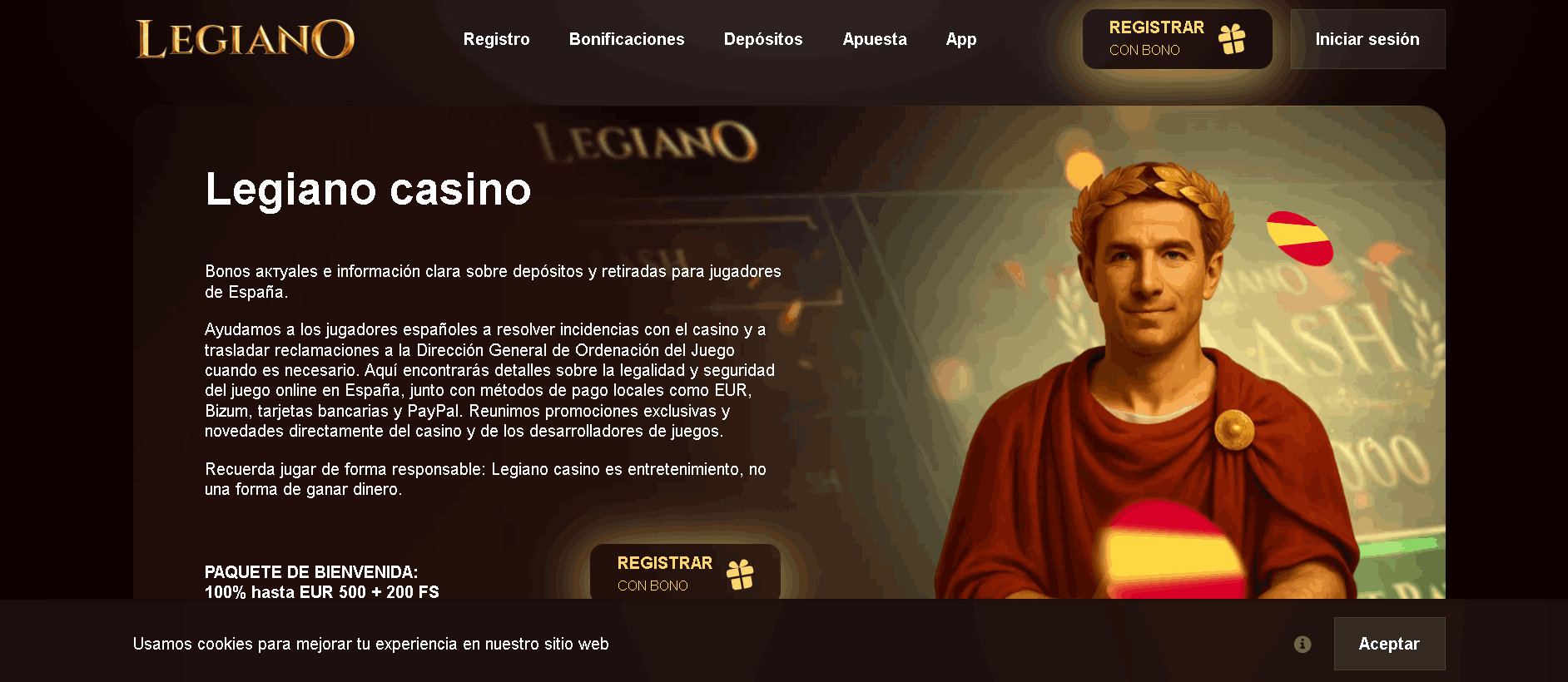Click the faded Legiano logo in banner
Screen dimensions: 1568x682
point(646,142)
